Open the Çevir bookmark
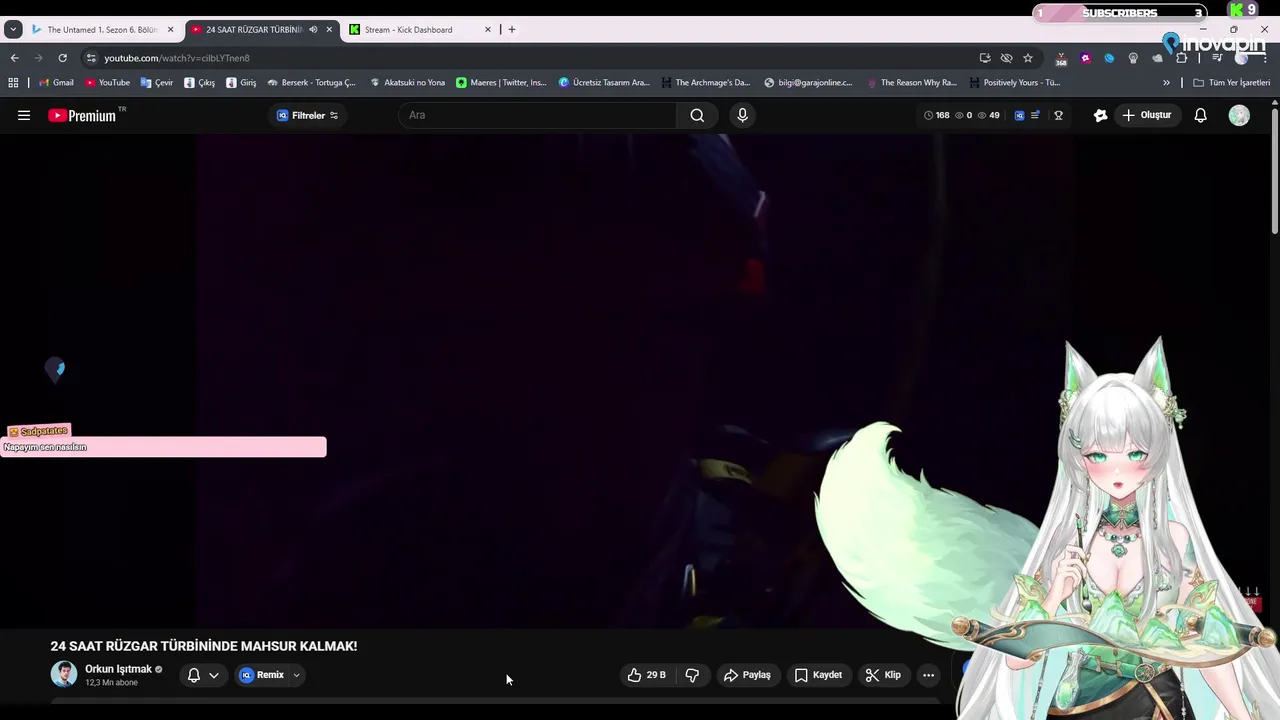This screenshot has width=1280, height=720. point(157,83)
